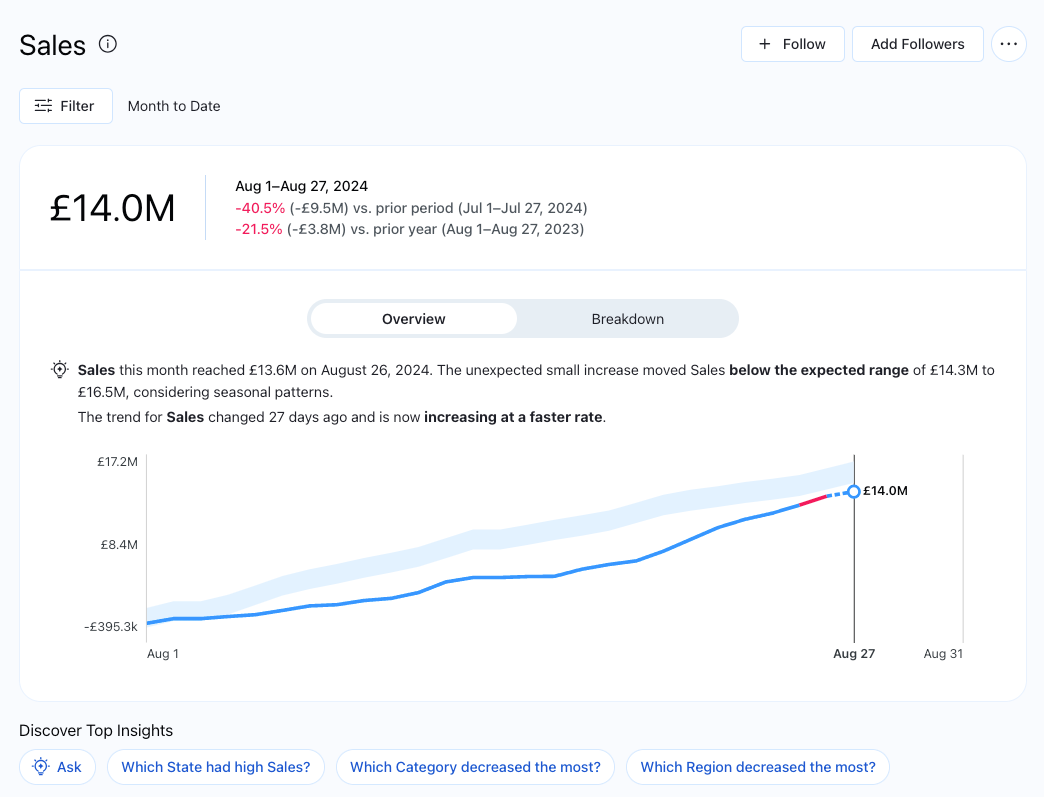The image size is (1044, 797).
Task: Ask which State had high Sales
Action: point(215,767)
